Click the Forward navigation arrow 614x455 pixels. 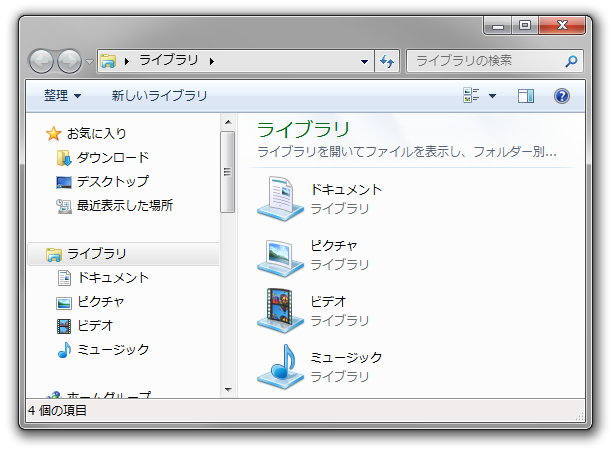(x=69, y=61)
